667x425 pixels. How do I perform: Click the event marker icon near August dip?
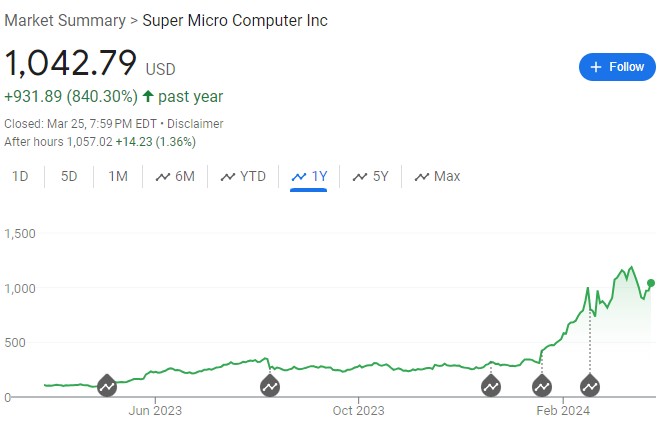(x=270, y=385)
